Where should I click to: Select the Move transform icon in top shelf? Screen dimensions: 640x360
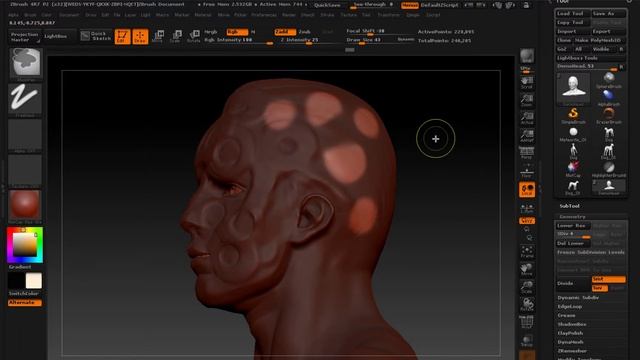(x=158, y=36)
